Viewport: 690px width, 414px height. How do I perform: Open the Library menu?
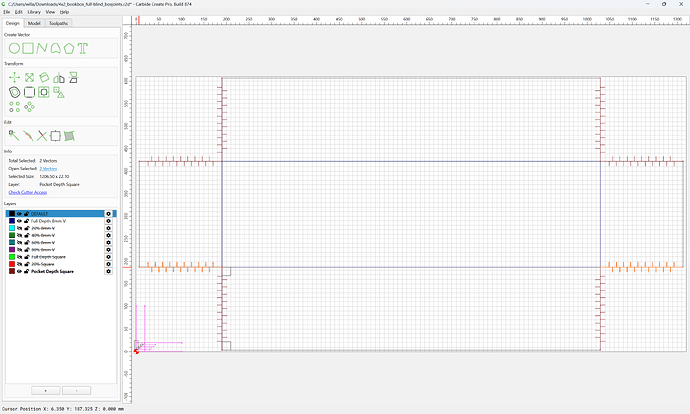point(34,12)
